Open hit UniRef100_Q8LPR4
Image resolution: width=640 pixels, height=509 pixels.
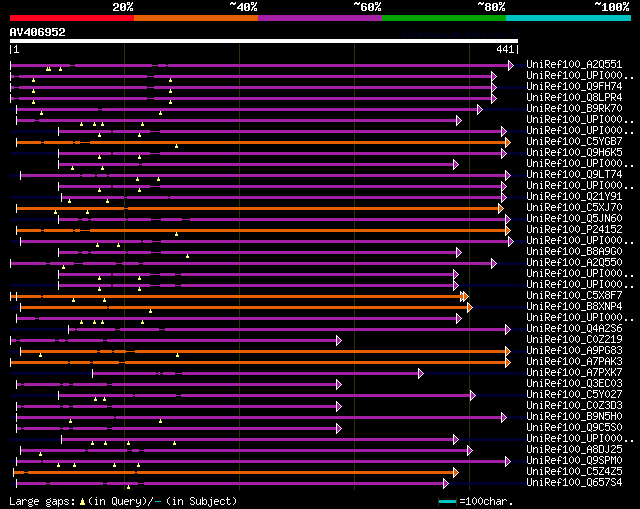(574, 98)
